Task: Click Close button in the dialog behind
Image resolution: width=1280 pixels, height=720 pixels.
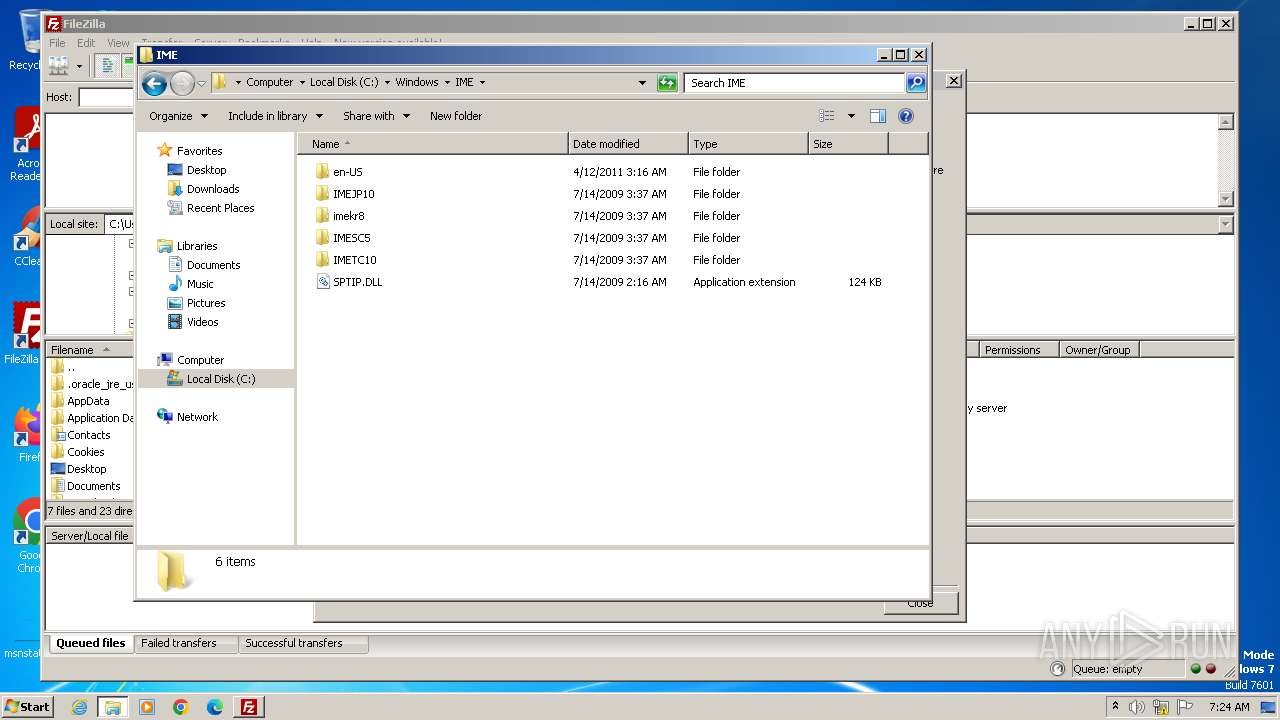Action: (x=920, y=603)
